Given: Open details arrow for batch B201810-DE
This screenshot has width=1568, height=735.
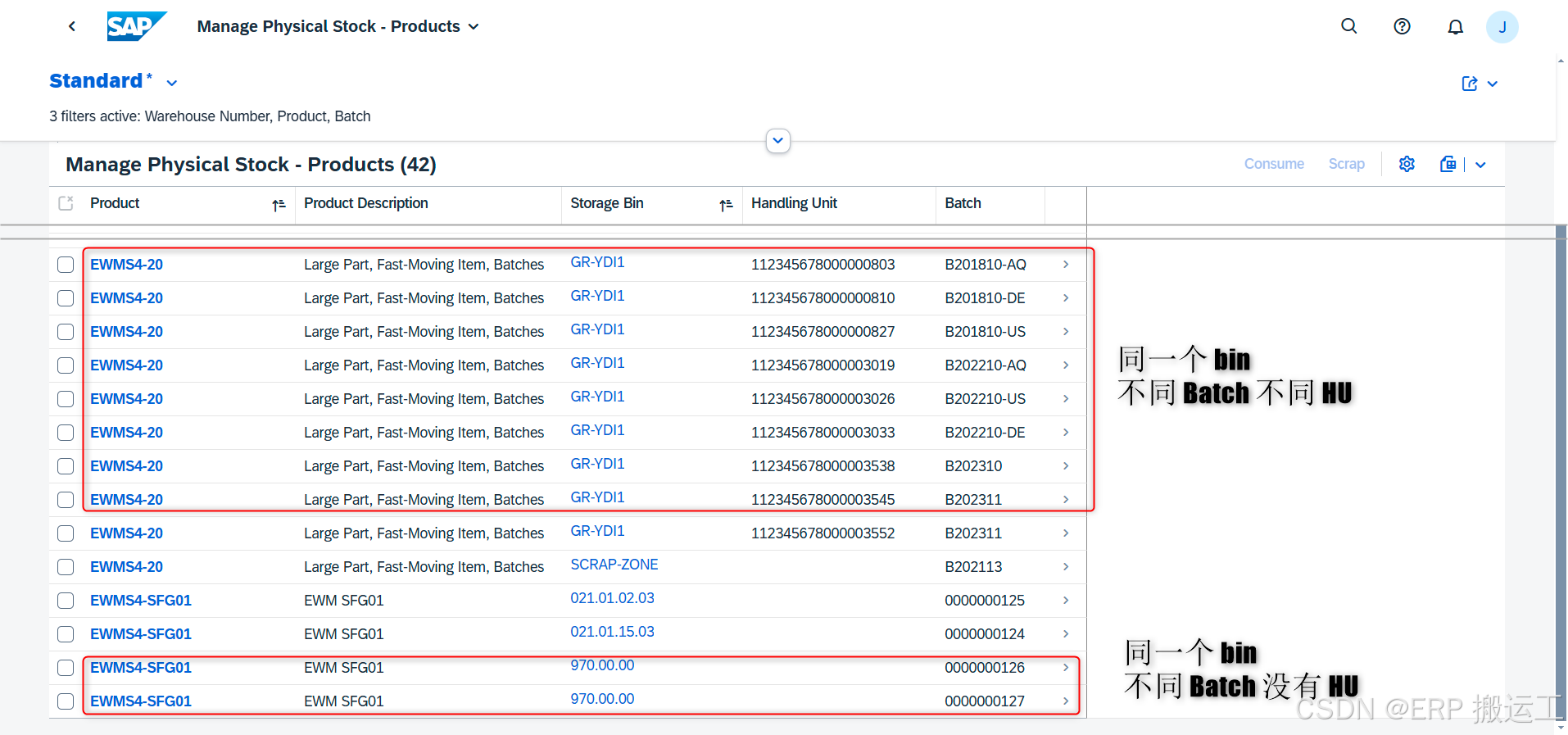Looking at the screenshot, I should pos(1066,297).
